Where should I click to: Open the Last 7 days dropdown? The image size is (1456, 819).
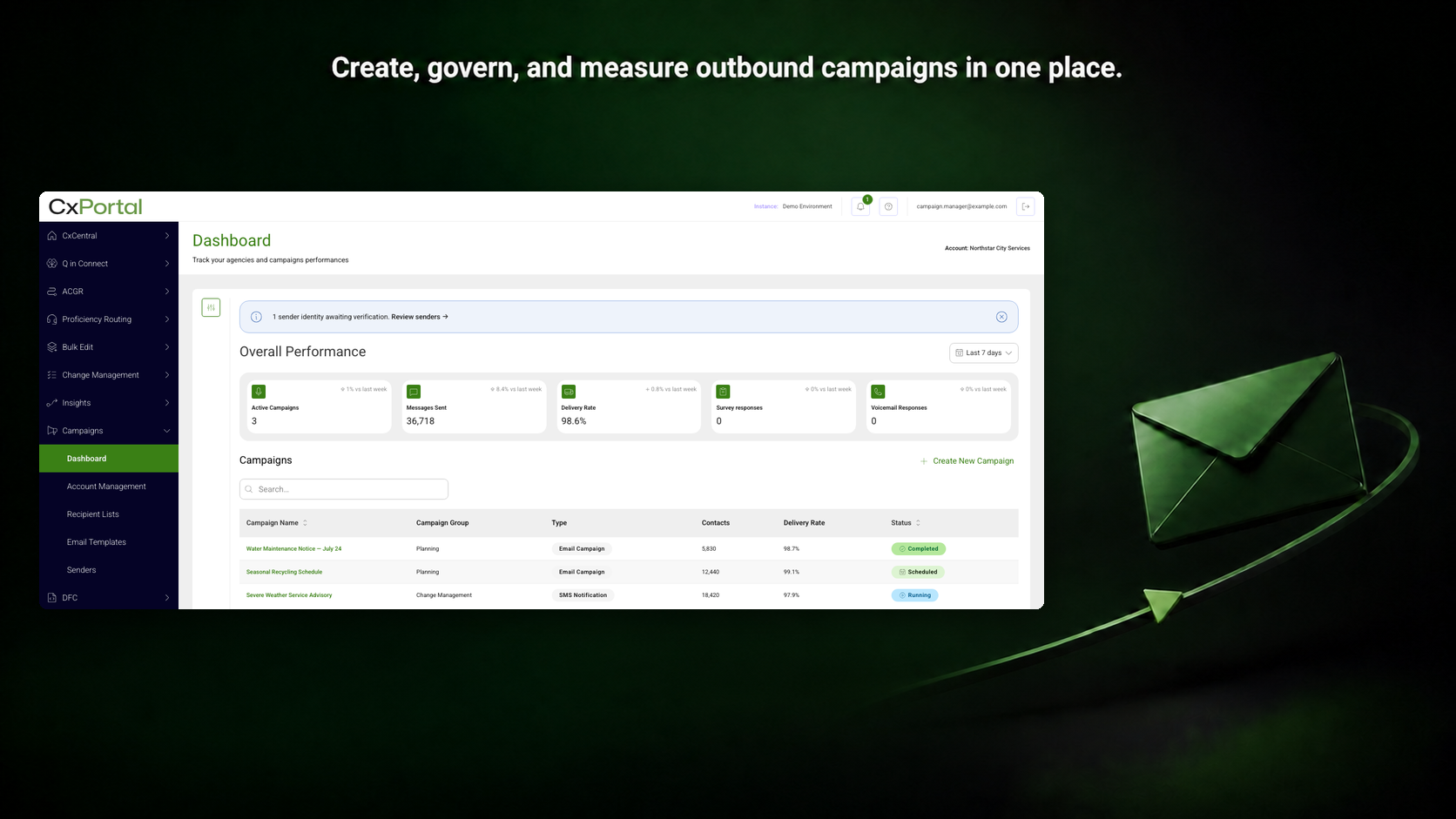(983, 352)
